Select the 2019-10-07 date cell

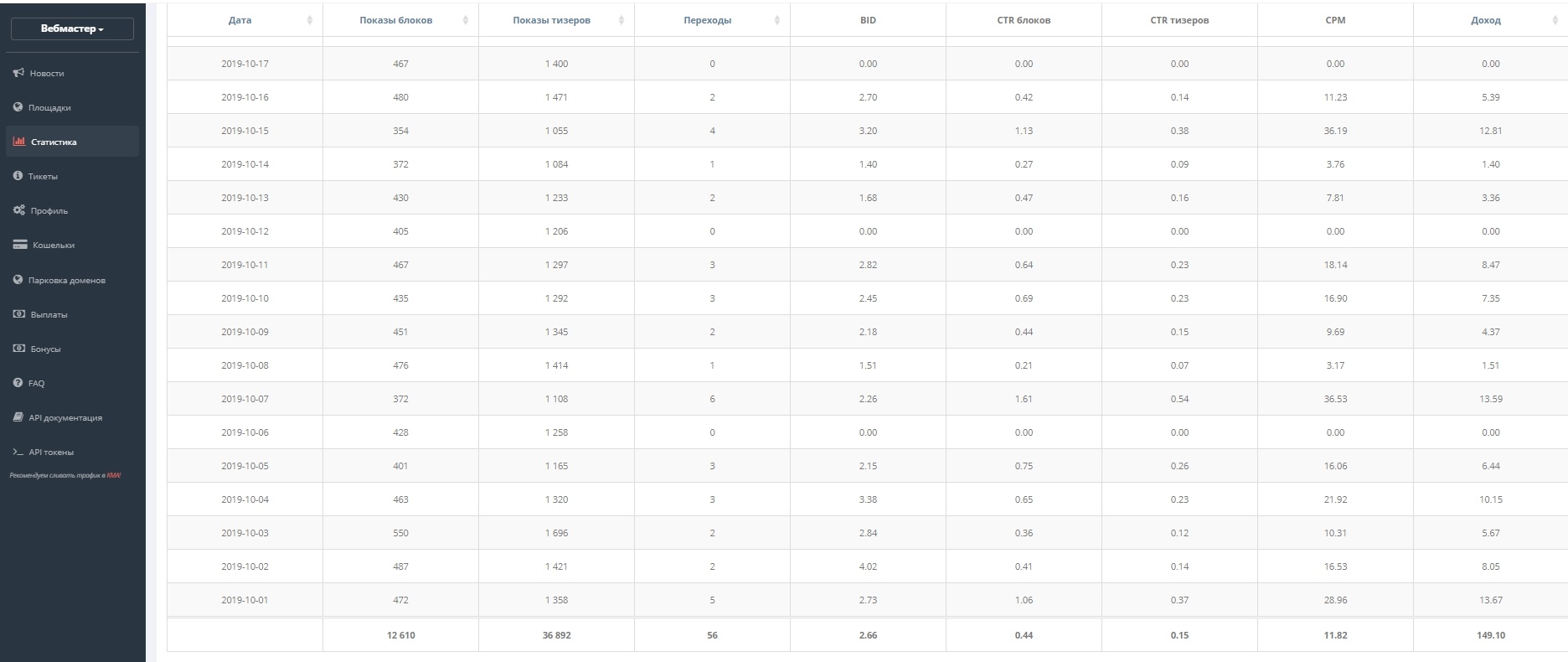click(x=245, y=399)
